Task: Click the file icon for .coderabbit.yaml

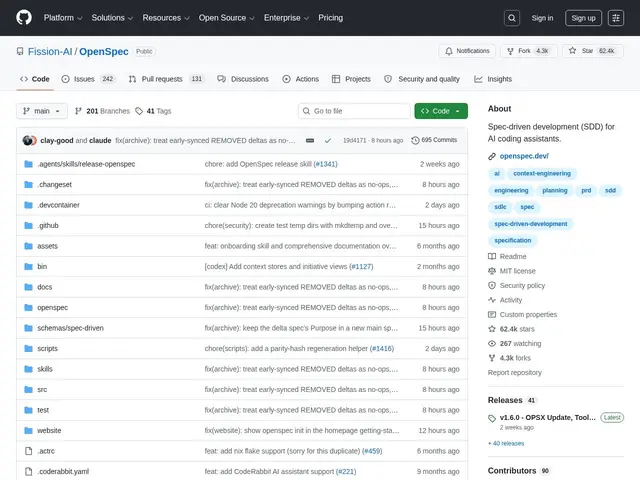Action: coord(29,471)
